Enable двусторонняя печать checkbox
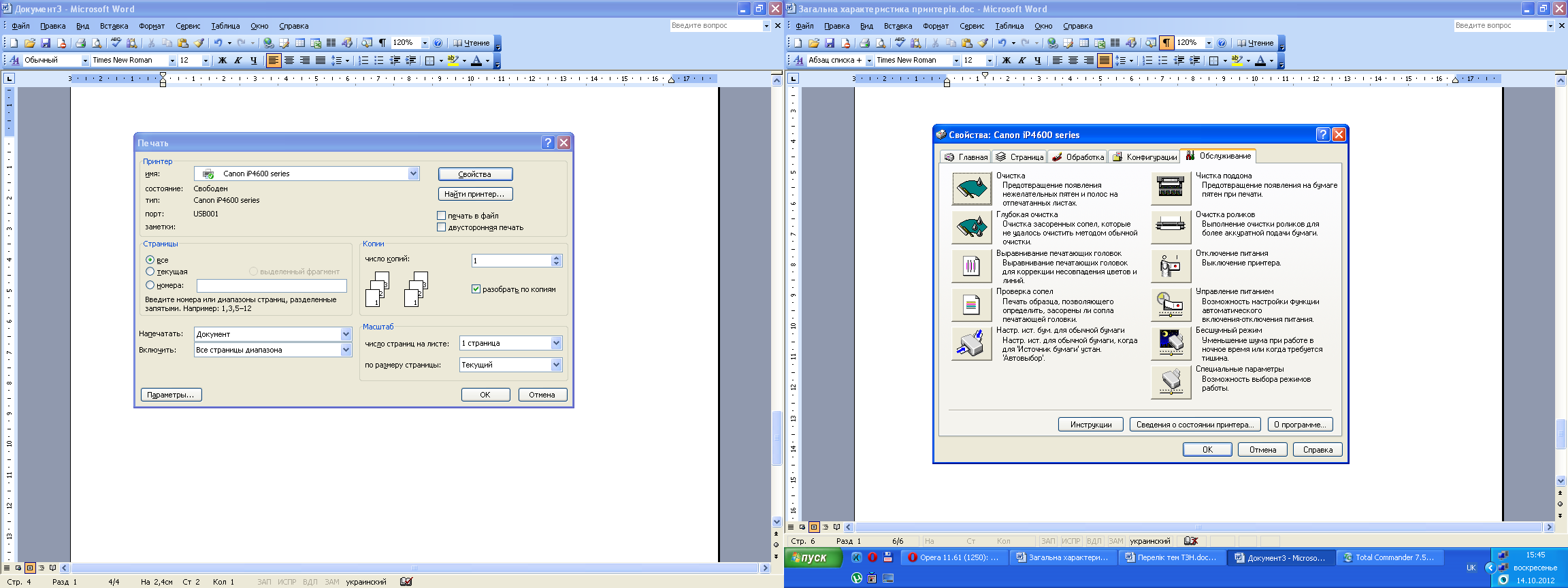This screenshot has width=1568, height=588. 441,227
